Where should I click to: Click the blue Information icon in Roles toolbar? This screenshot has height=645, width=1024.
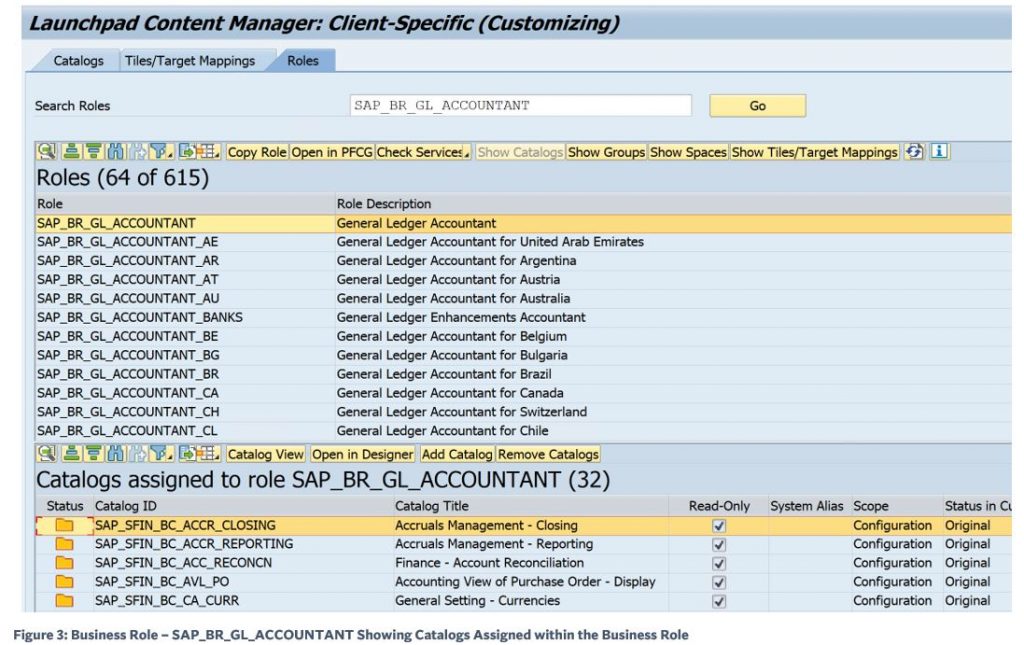coord(939,151)
